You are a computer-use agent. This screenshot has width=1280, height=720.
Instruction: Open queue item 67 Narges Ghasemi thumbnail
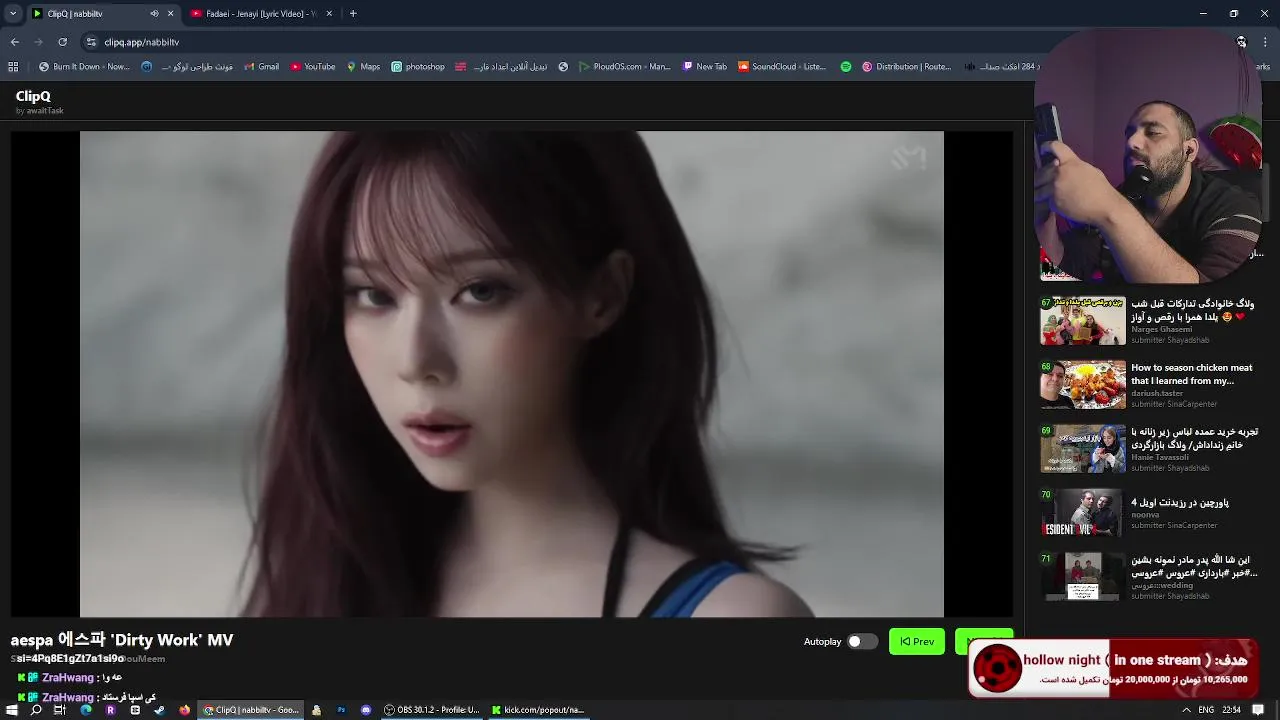tap(1083, 321)
